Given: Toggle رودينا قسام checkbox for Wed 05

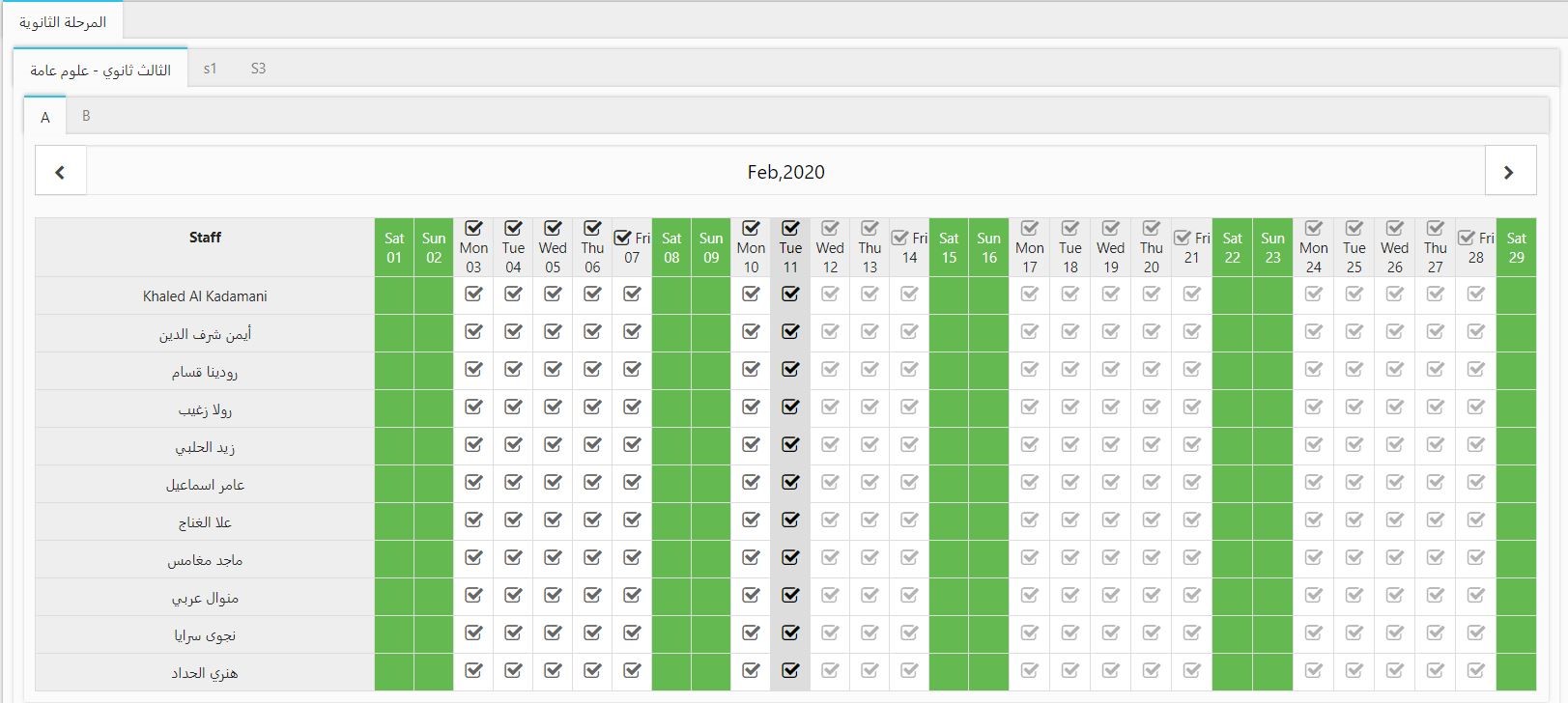Looking at the screenshot, I should click(x=553, y=370).
